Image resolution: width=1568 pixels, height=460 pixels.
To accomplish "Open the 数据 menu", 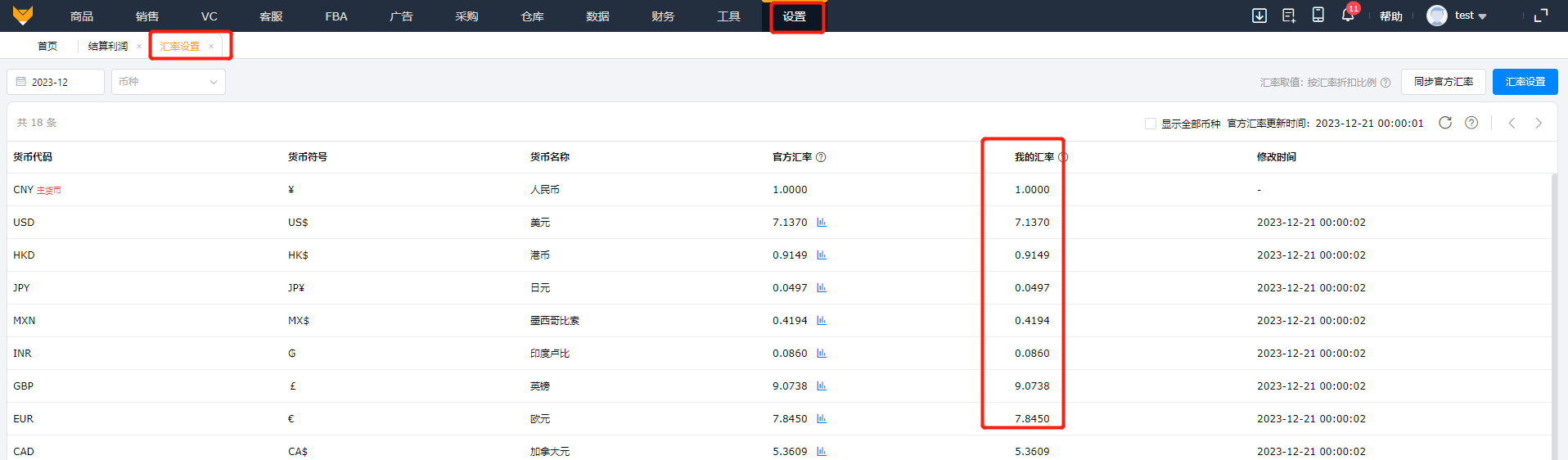I will [597, 16].
